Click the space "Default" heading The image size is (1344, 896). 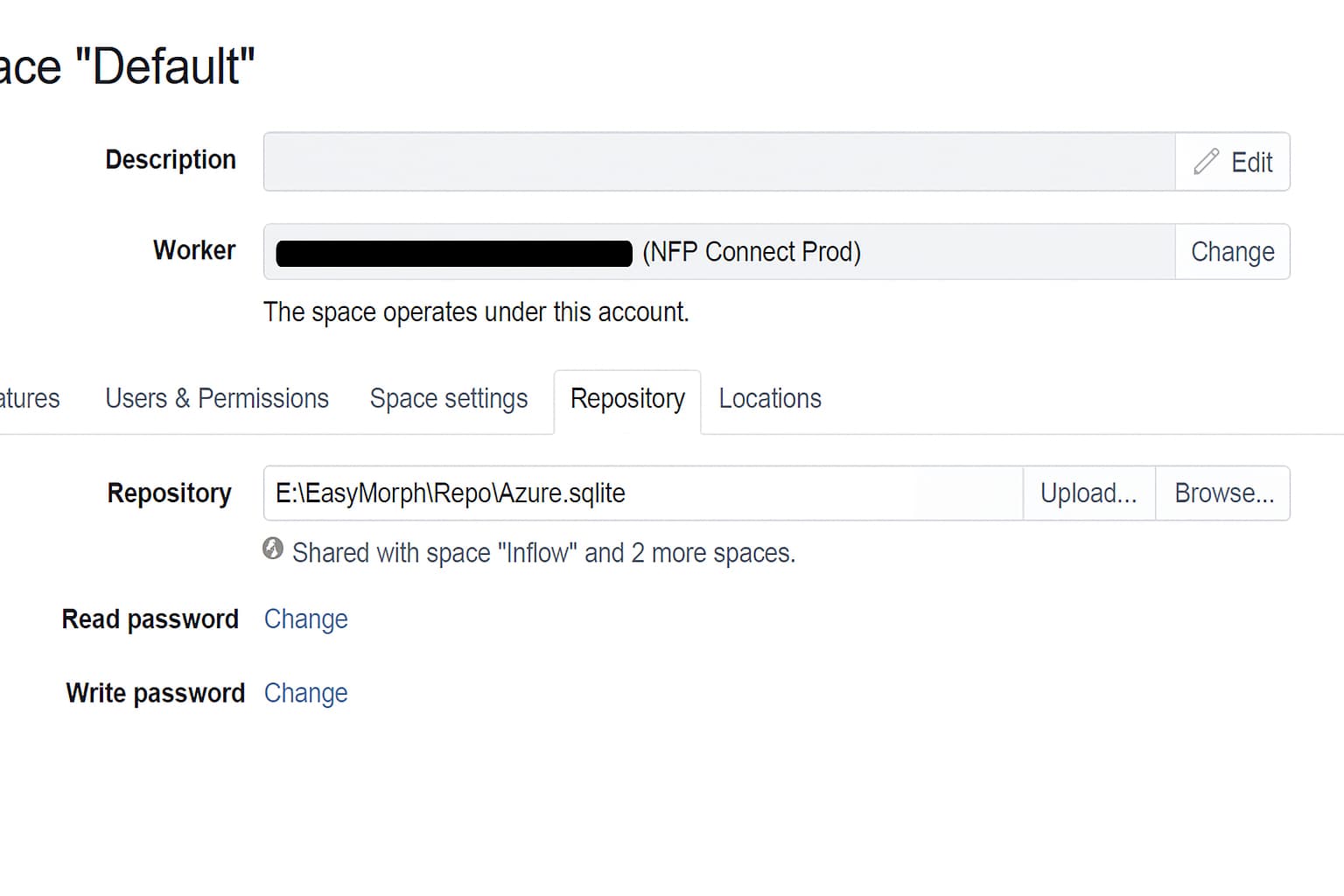pyautogui.click(x=128, y=66)
